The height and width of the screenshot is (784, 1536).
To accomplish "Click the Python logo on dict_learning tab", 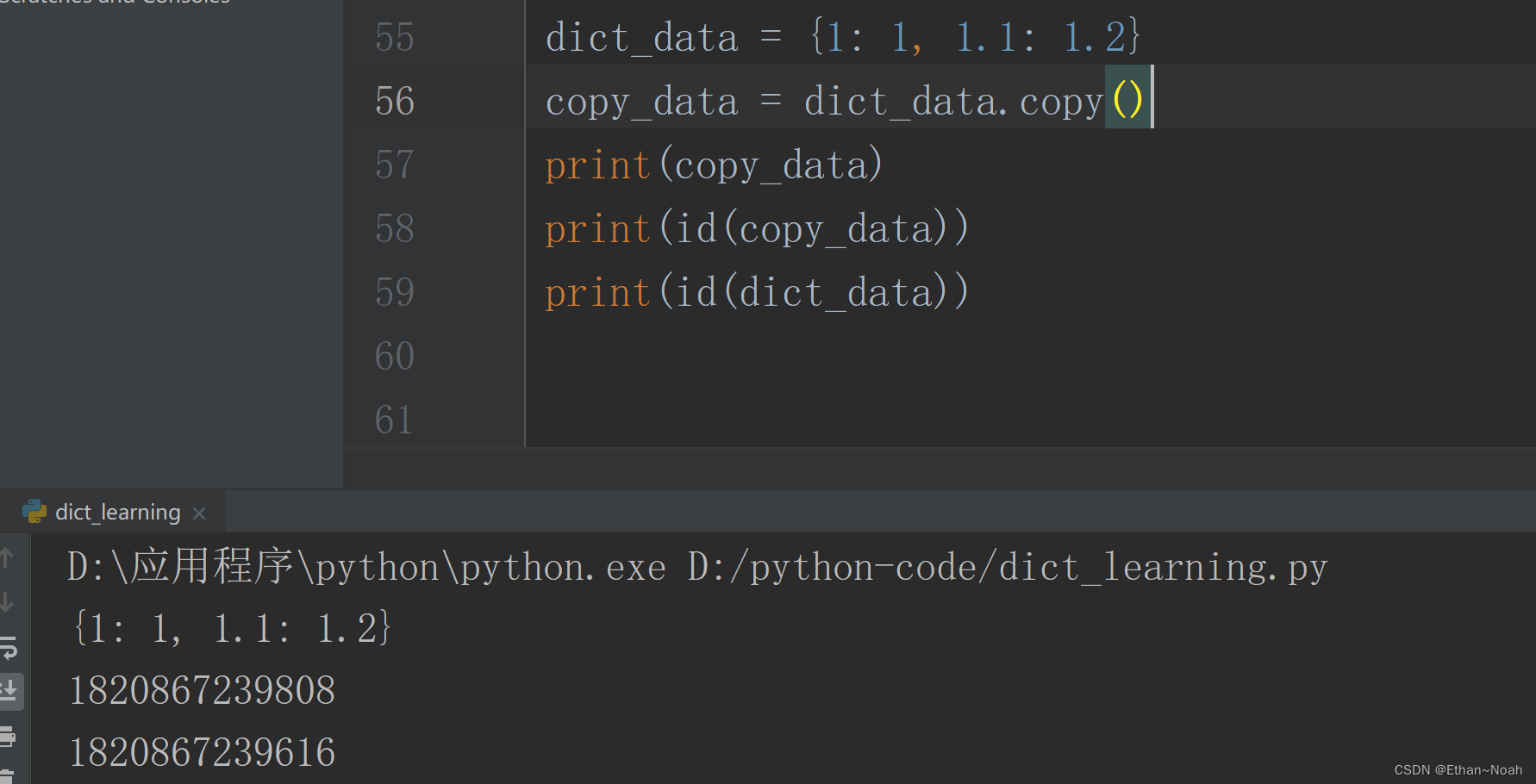I will [34, 511].
